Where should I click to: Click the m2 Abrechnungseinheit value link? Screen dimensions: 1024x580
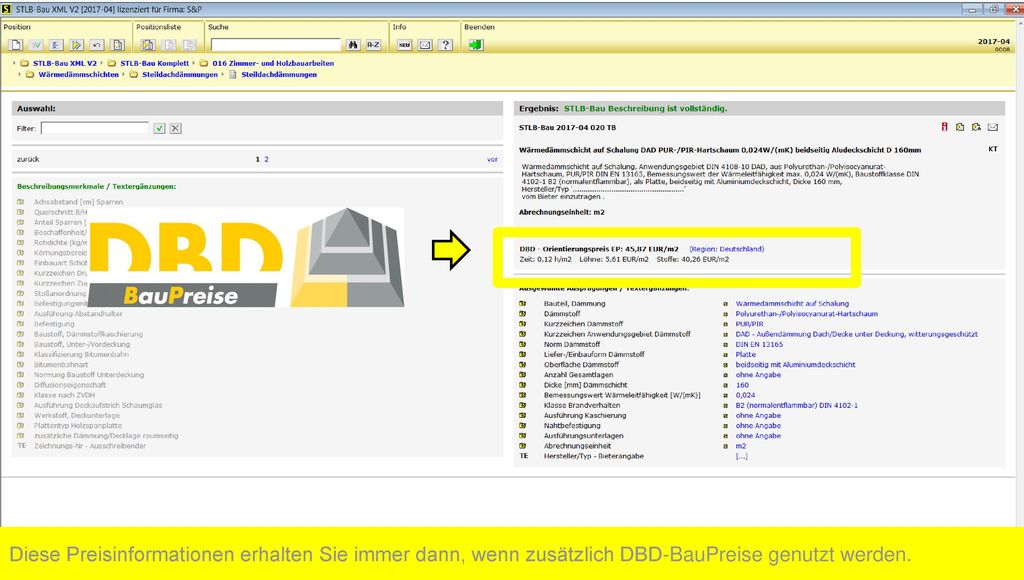(x=741, y=446)
